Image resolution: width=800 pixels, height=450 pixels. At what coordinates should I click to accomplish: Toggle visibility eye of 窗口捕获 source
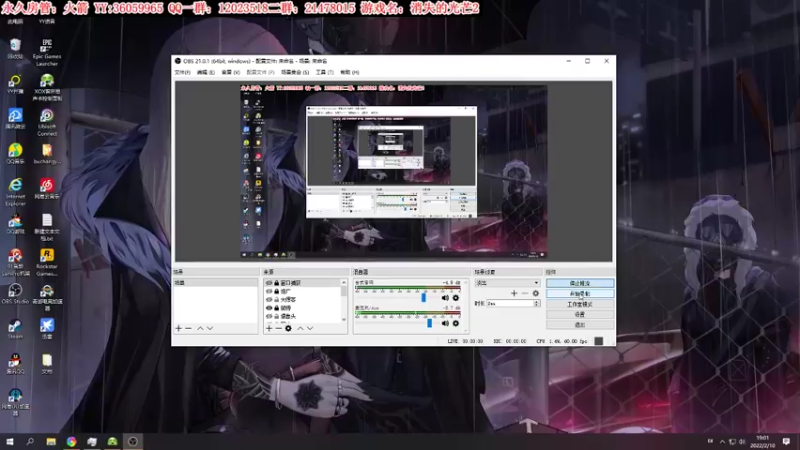(x=269, y=283)
